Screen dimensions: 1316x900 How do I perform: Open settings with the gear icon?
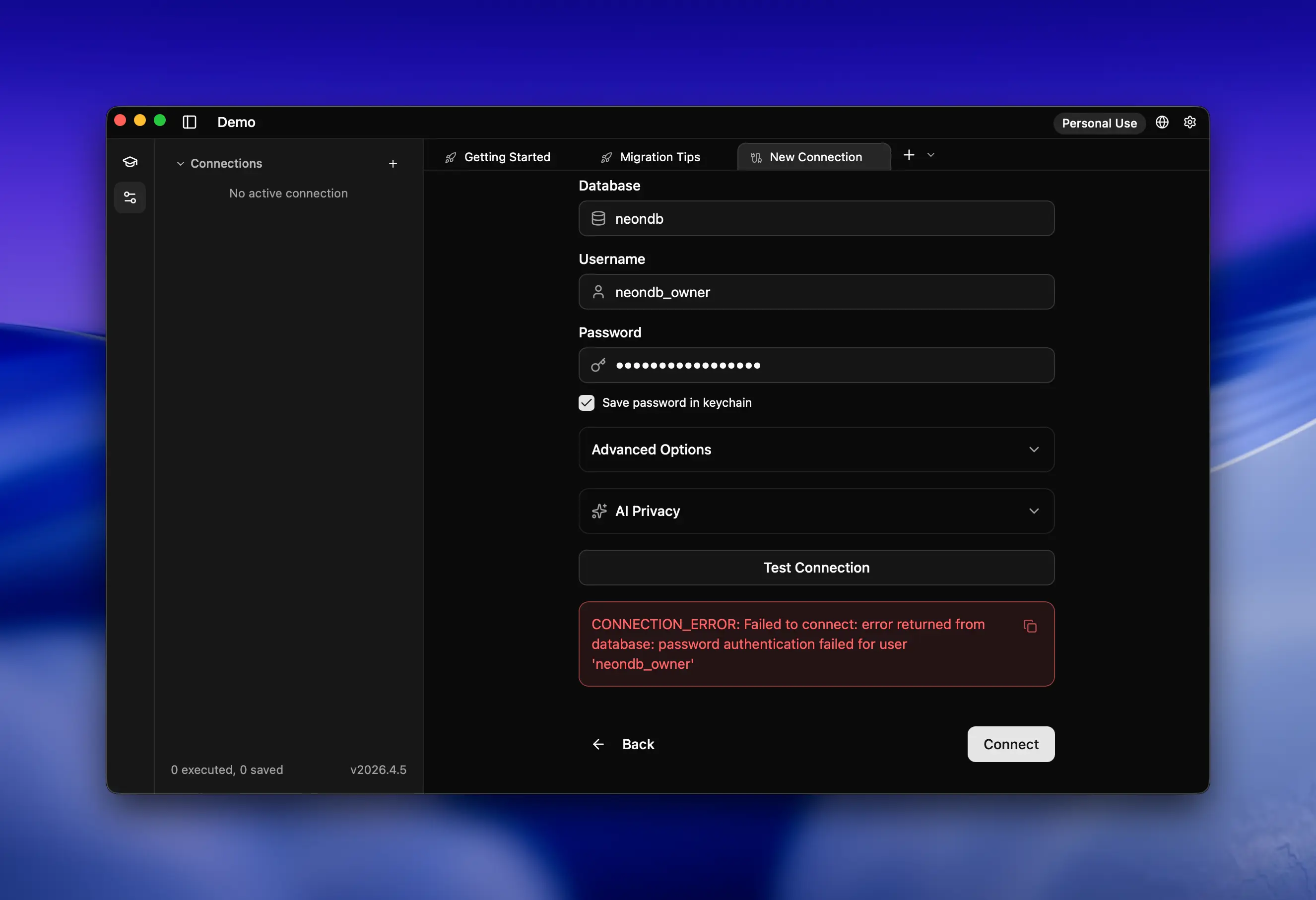pyautogui.click(x=1190, y=122)
